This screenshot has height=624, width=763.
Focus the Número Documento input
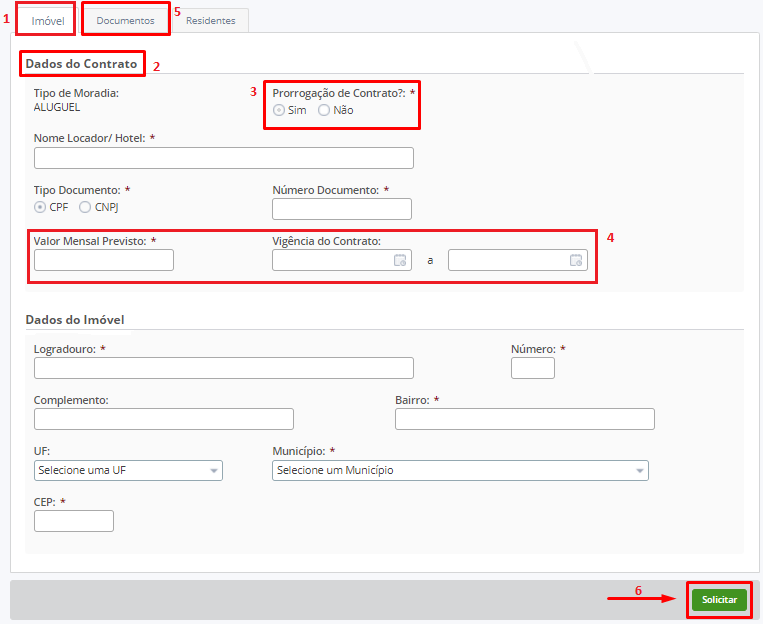point(341,208)
